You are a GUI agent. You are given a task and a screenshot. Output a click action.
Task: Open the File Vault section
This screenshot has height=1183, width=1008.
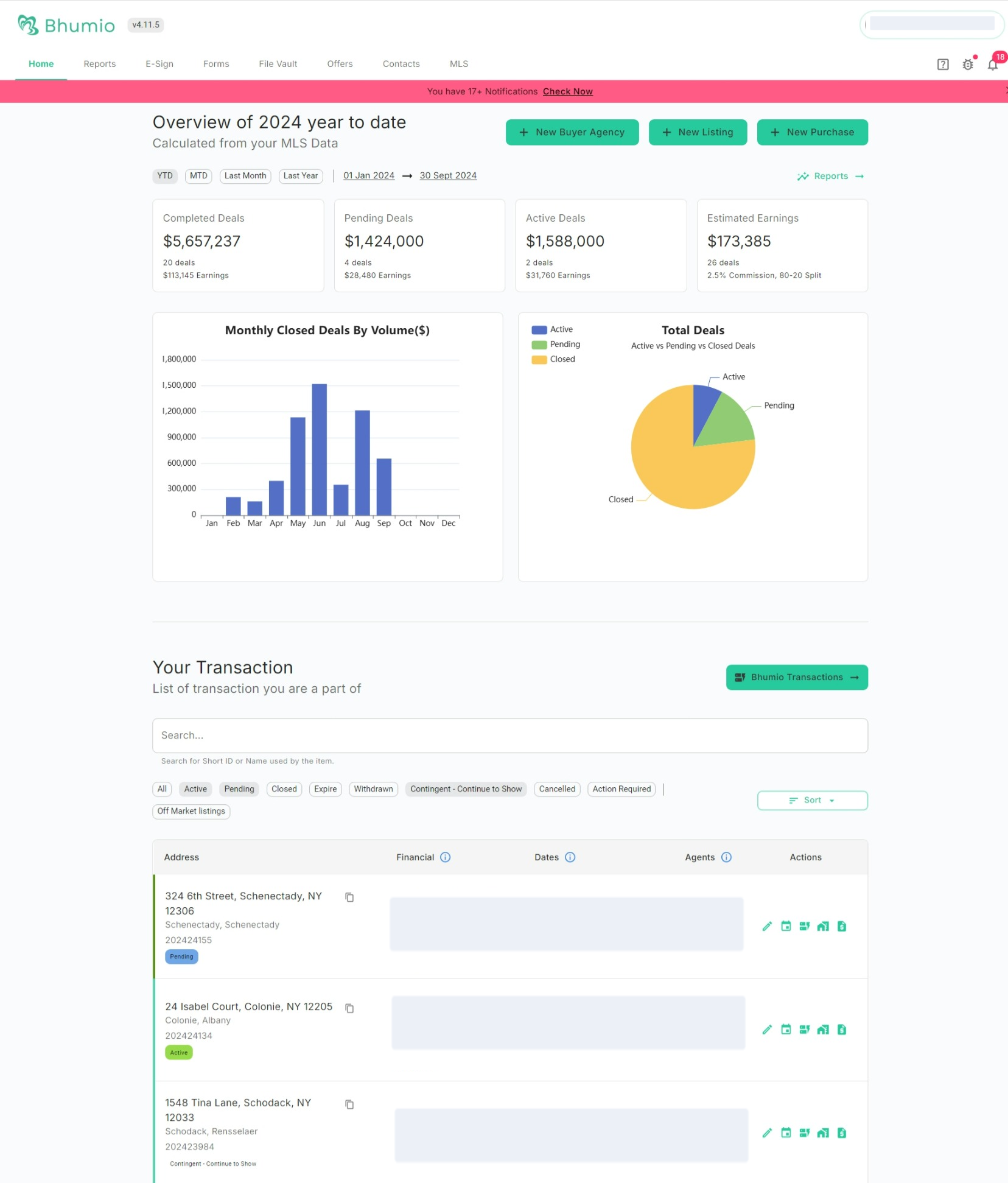point(278,63)
